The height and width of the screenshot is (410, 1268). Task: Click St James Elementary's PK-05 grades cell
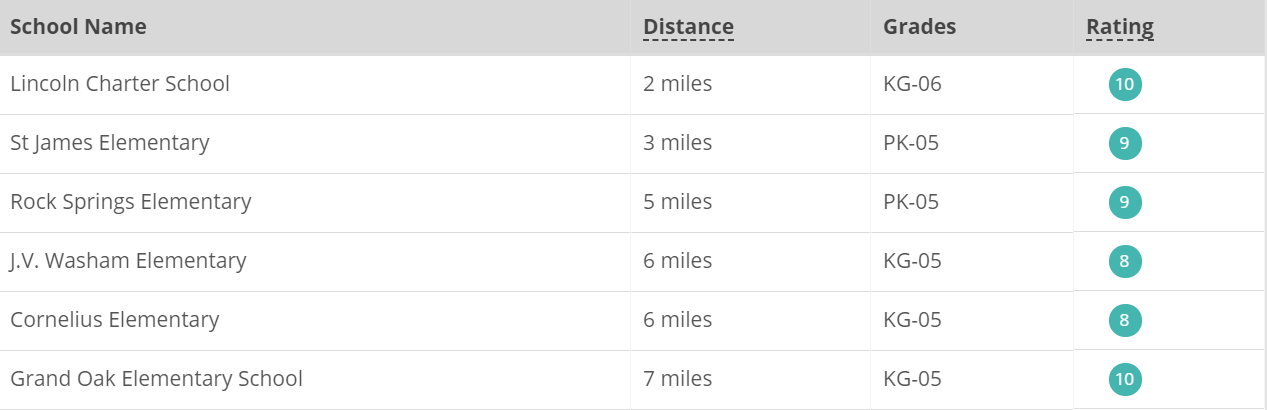point(910,143)
